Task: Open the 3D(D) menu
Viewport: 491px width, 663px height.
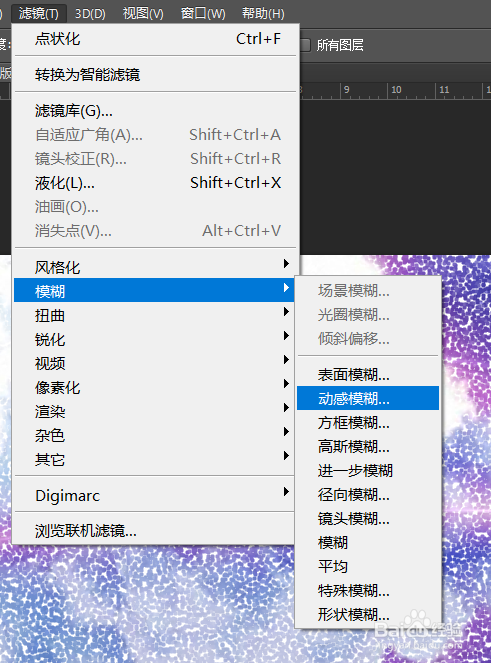Action: pyautogui.click(x=90, y=14)
